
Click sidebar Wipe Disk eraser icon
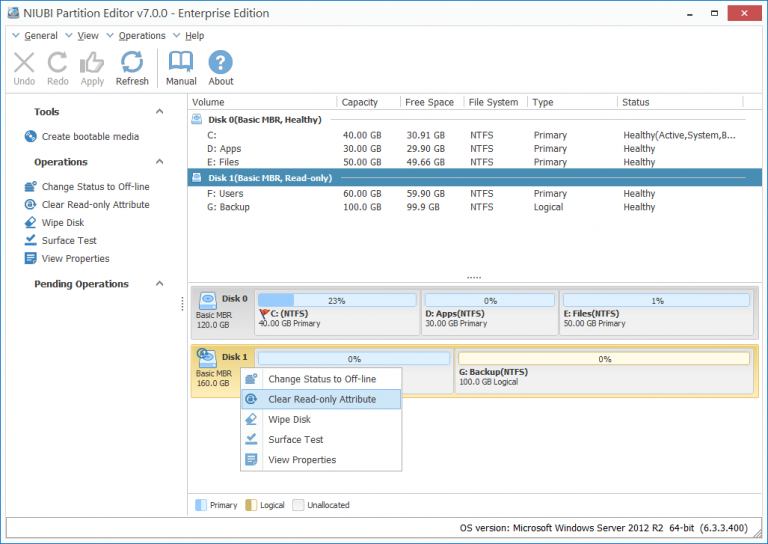click(x=30, y=222)
